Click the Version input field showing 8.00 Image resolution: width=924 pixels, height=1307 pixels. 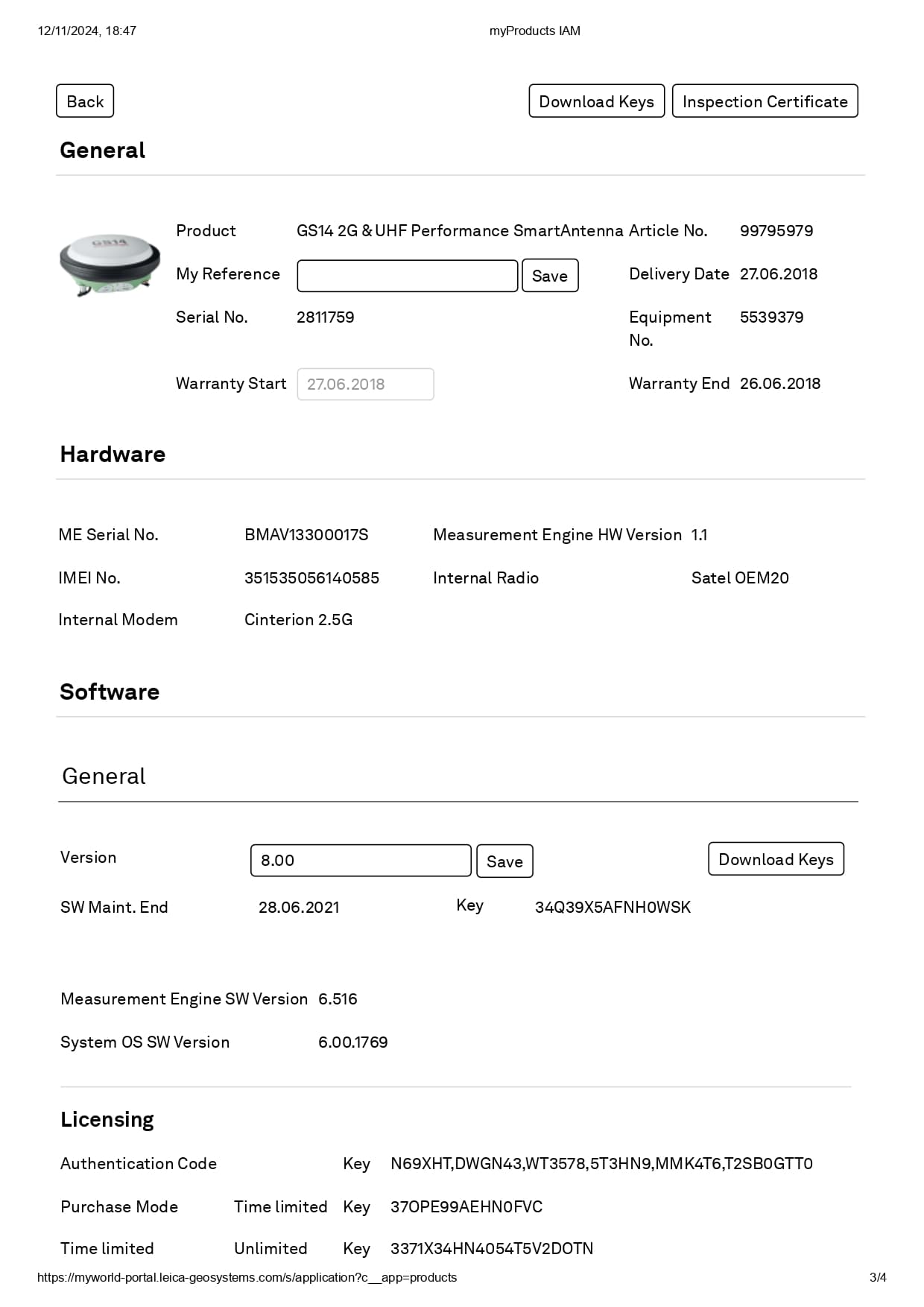(361, 861)
